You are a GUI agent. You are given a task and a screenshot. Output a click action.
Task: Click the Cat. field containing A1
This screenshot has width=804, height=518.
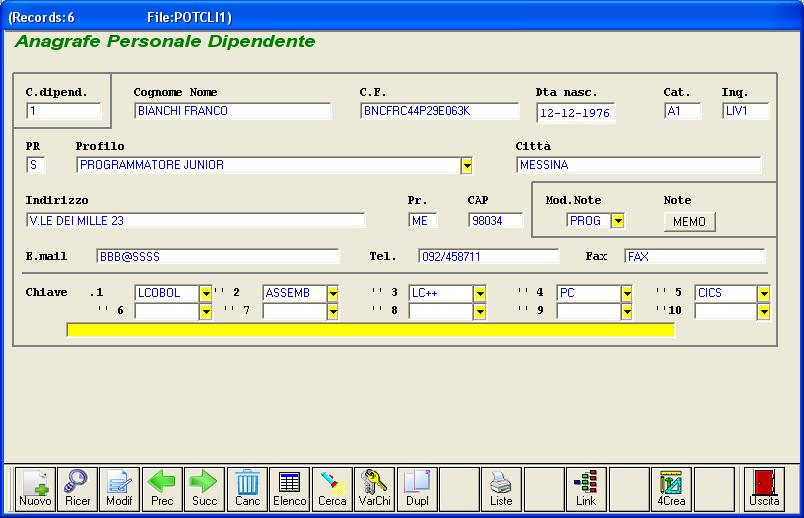682,111
